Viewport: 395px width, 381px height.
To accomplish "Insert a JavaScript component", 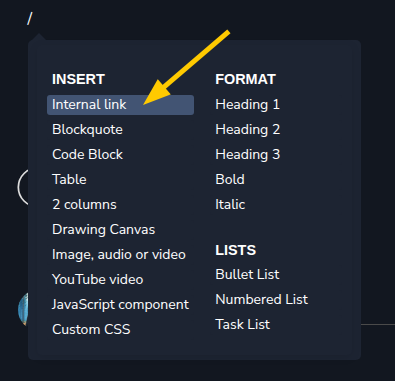I will [120, 305].
